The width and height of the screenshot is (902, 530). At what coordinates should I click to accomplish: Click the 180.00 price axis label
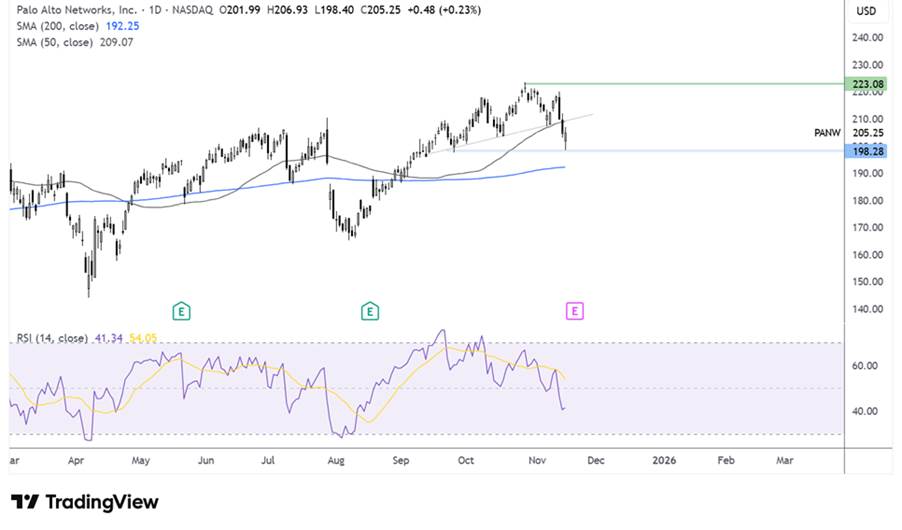[x=867, y=200]
